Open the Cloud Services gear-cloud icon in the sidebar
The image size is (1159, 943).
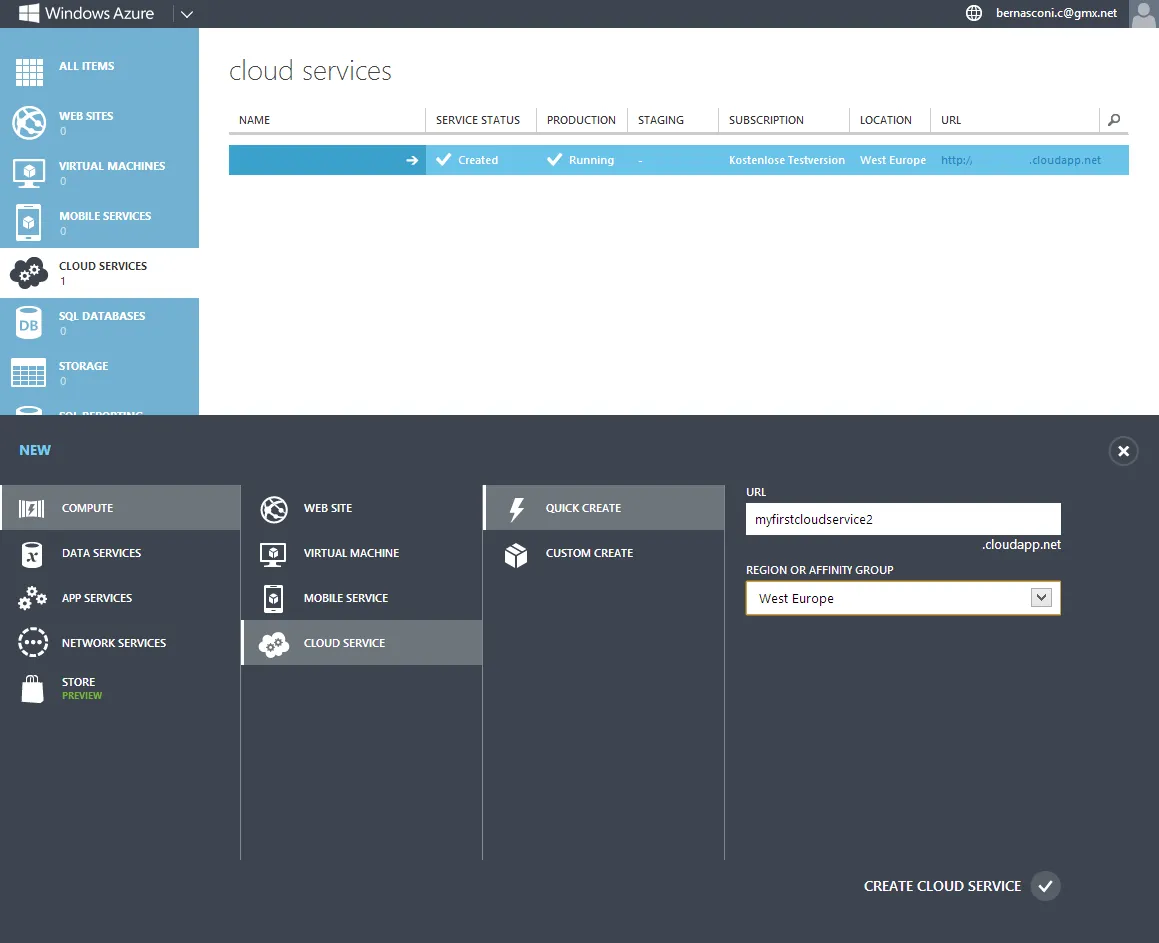coord(29,273)
